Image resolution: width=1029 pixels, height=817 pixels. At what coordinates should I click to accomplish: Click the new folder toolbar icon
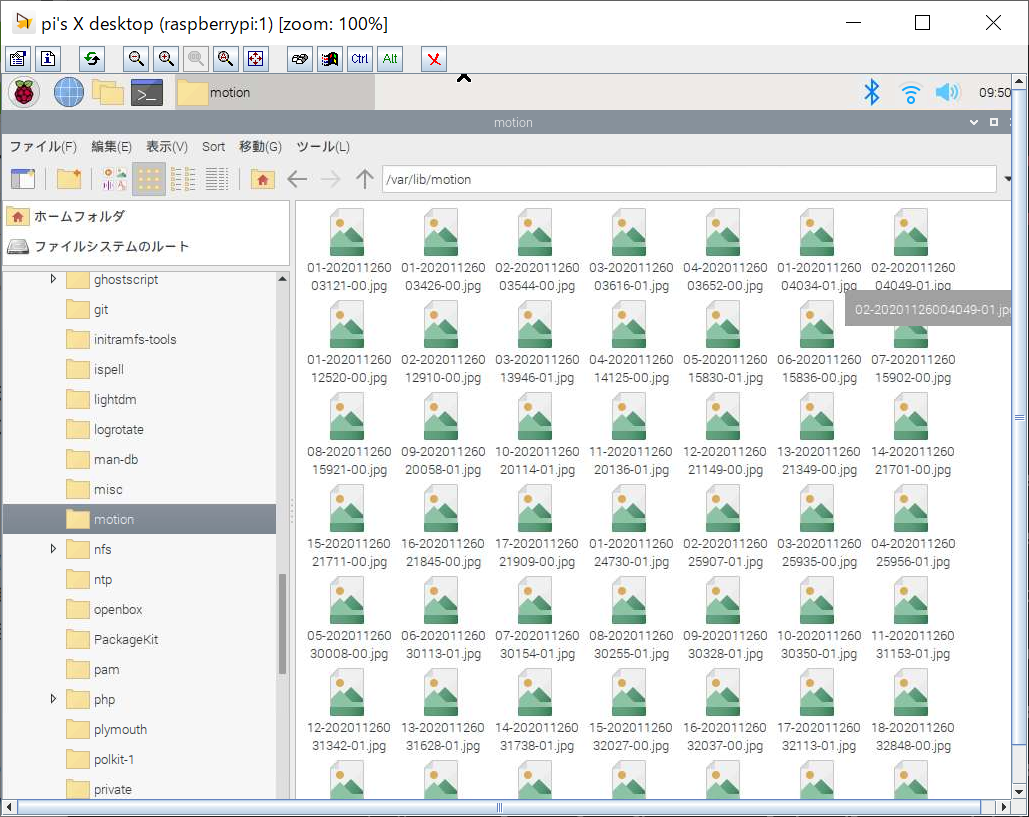coord(69,179)
